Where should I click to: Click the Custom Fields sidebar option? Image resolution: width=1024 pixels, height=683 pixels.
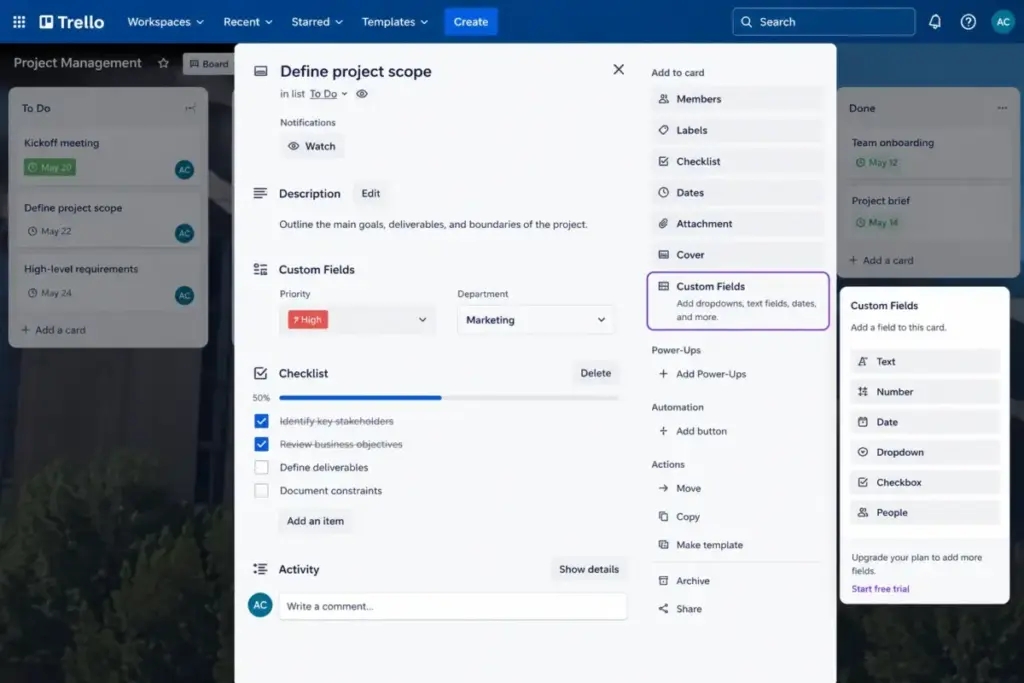click(738, 301)
